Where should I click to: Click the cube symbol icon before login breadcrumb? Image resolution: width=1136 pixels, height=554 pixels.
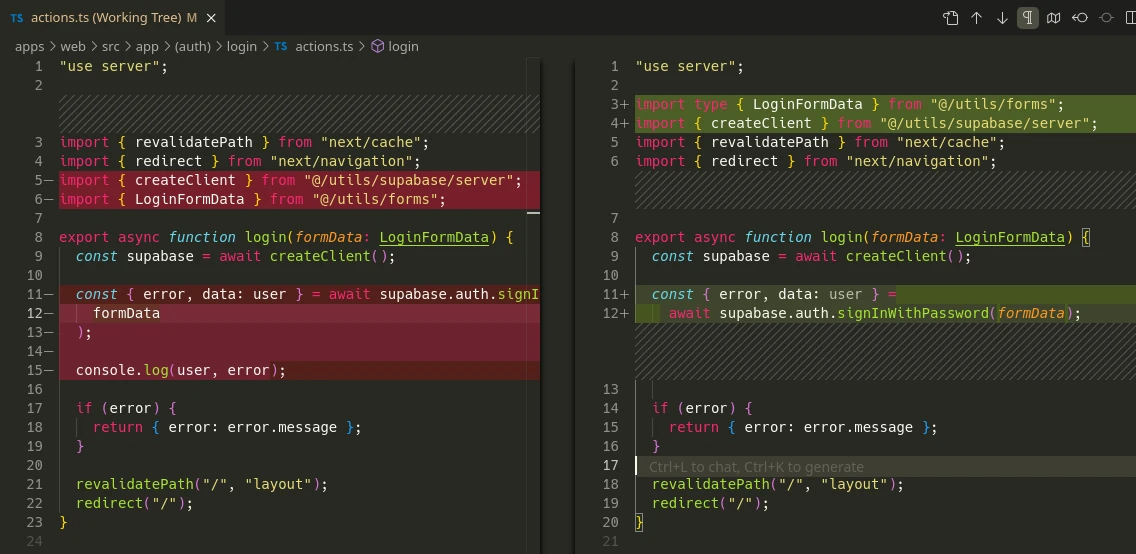(x=377, y=46)
